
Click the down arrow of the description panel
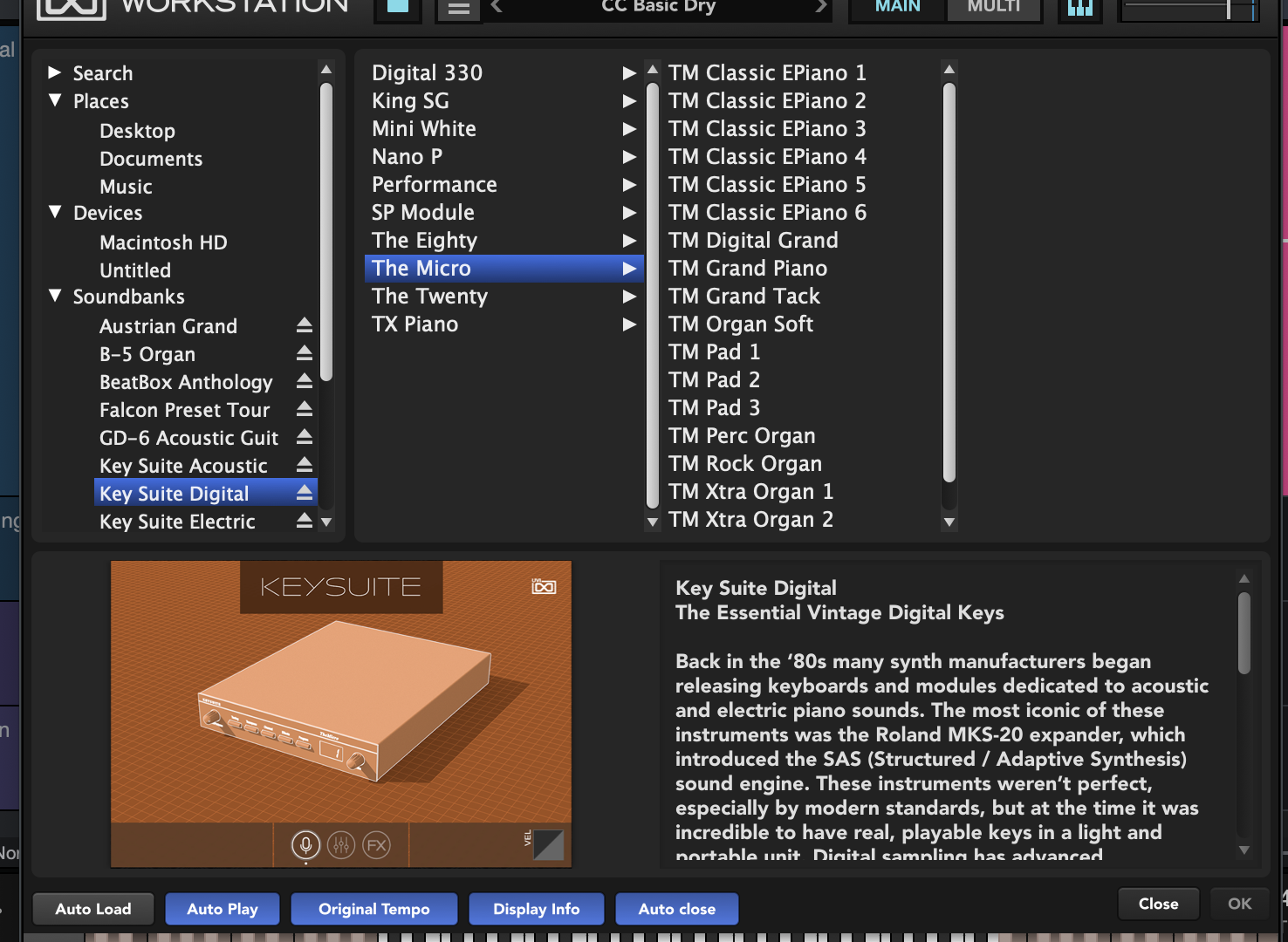click(1244, 850)
